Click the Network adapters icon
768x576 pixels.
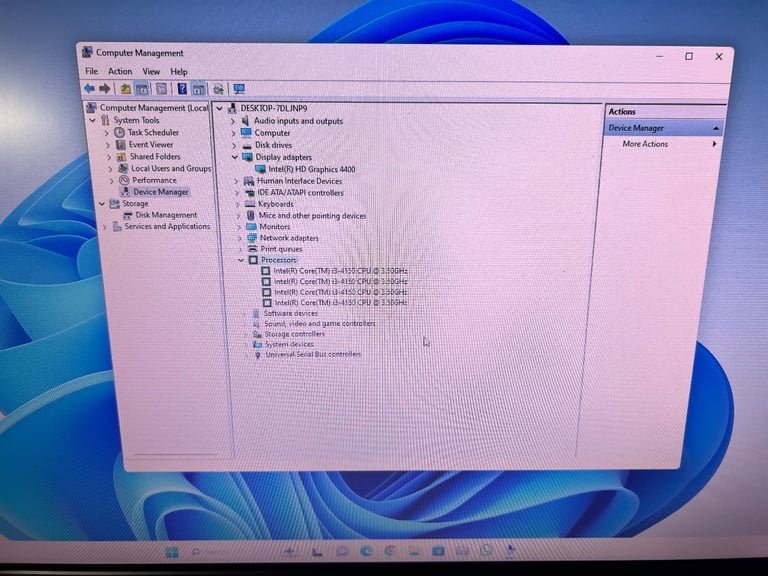pyautogui.click(x=252, y=238)
